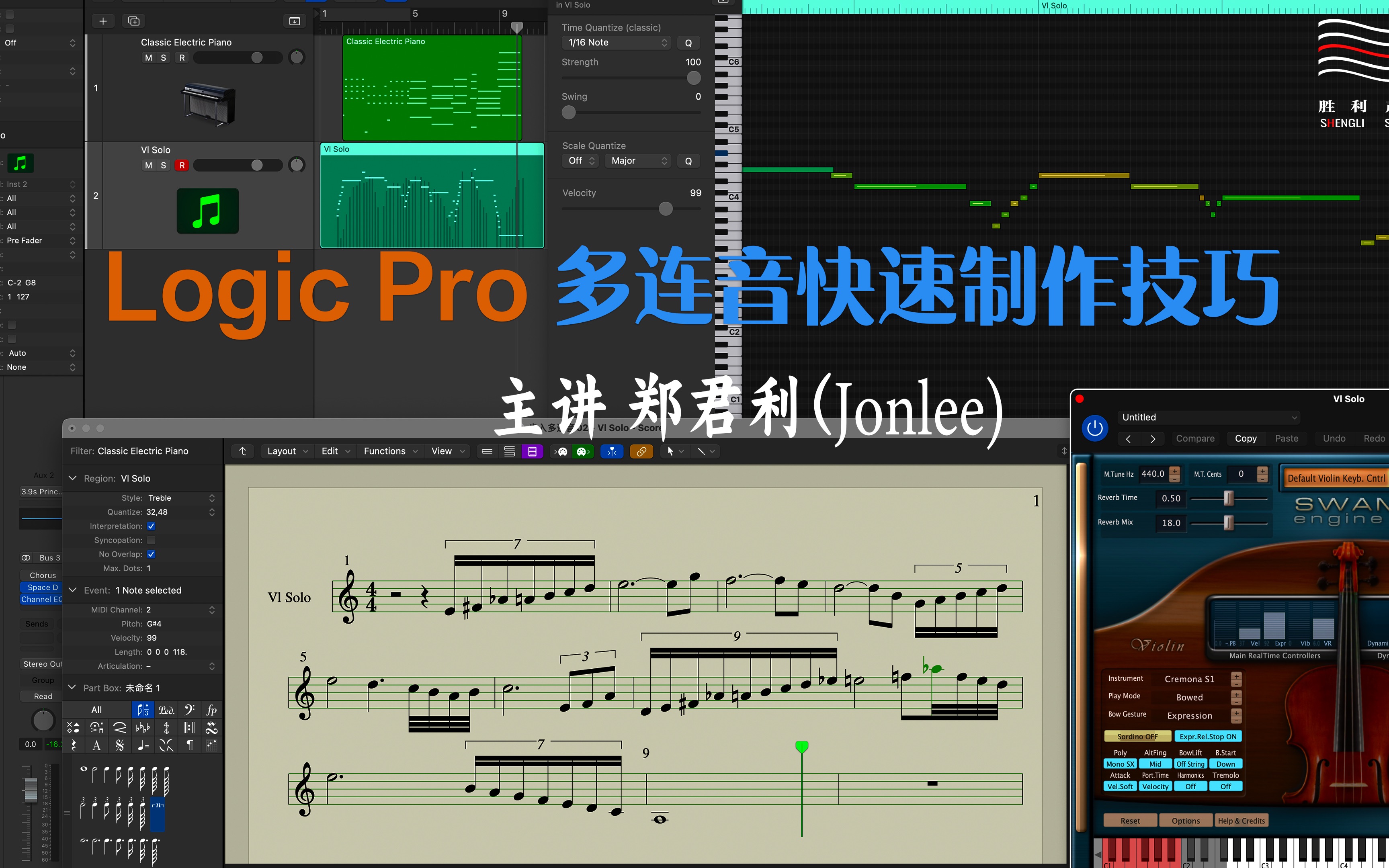The image size is (1389, 868).
Task: Open the Style Treble dropdown
Action: pos(181,498)
